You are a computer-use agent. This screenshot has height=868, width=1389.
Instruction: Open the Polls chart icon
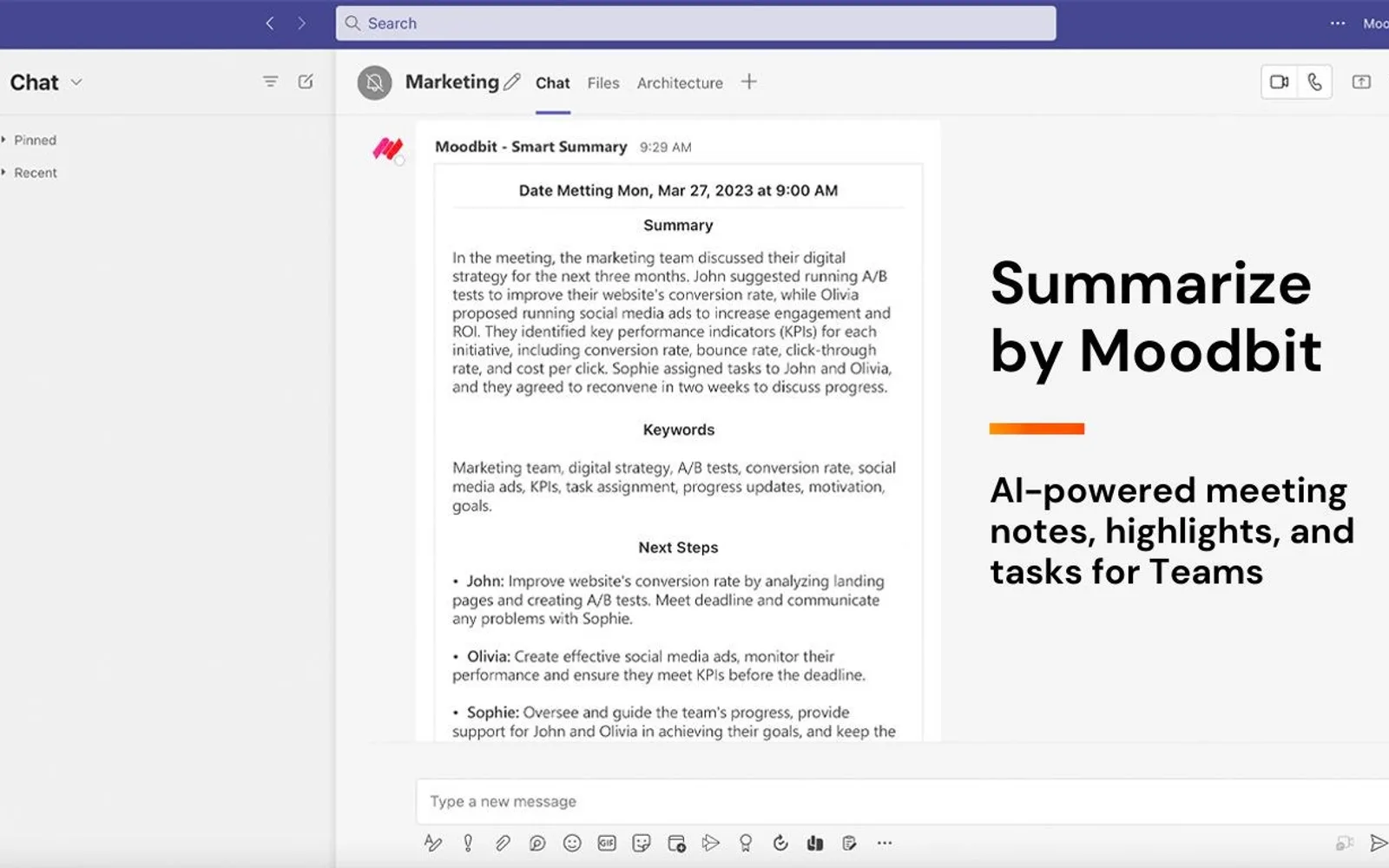pos(815,843)
